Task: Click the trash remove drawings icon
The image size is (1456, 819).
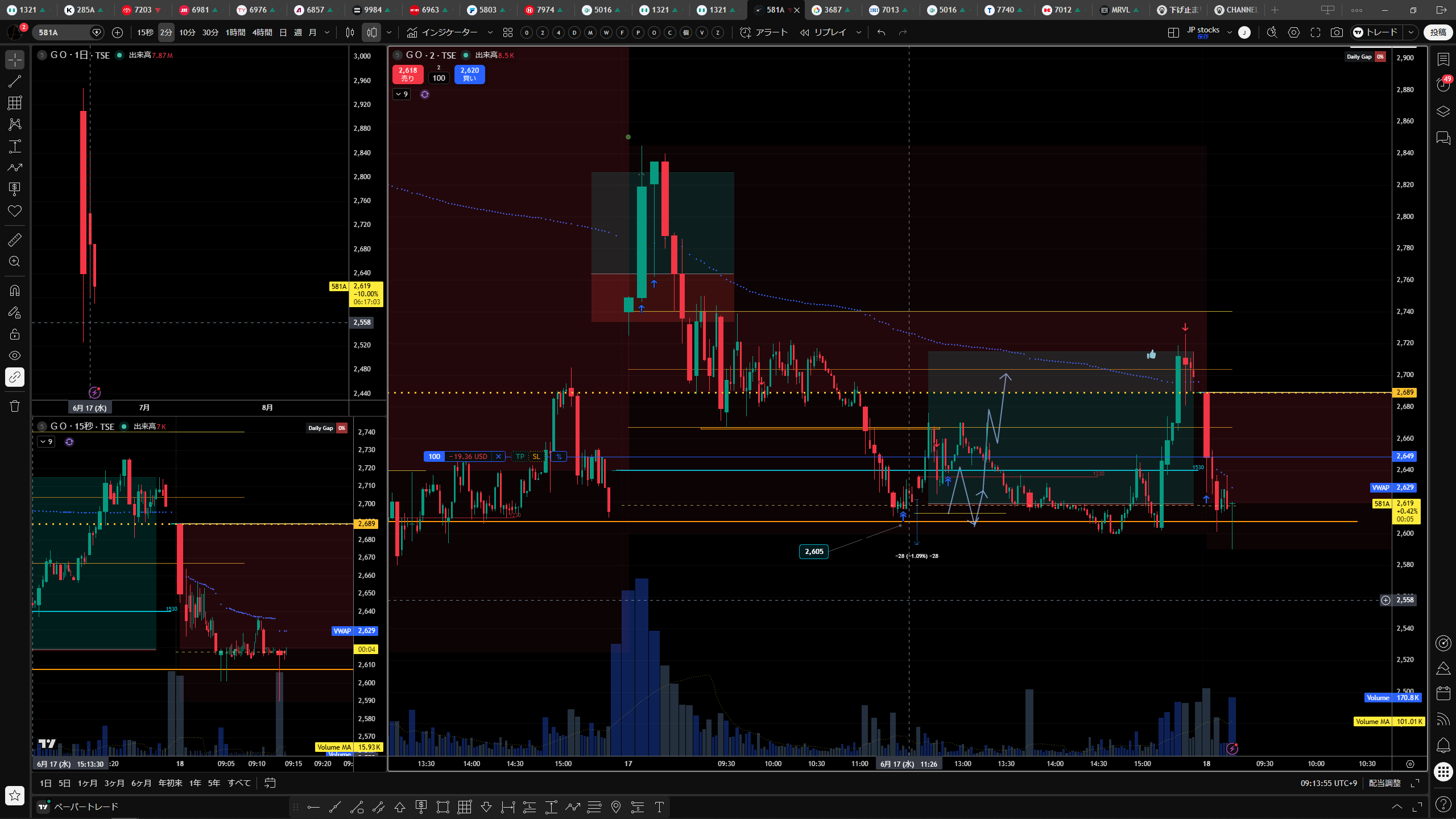Action: point(15,406)
